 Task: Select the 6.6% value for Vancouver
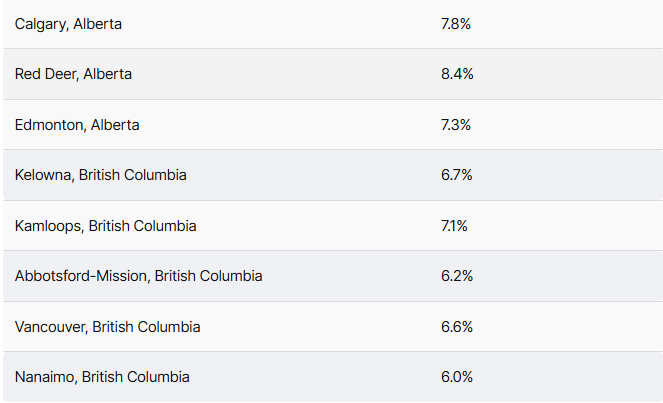[x=457, y=327]
